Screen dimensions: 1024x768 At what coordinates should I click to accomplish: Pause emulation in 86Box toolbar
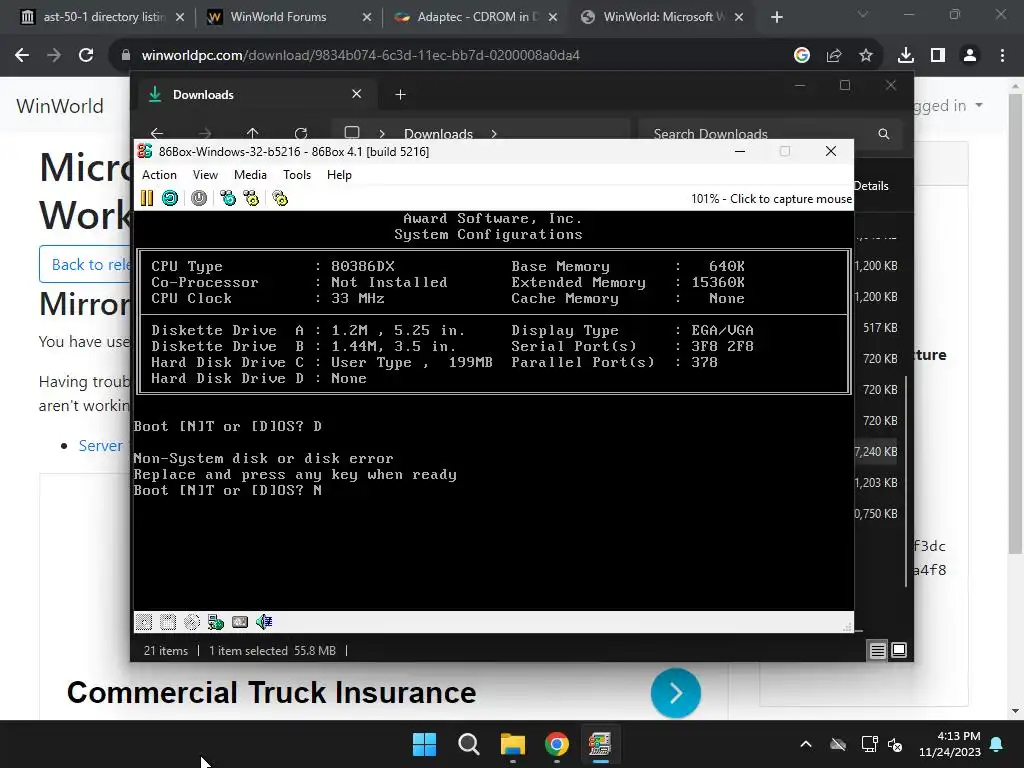click(147, 198)
